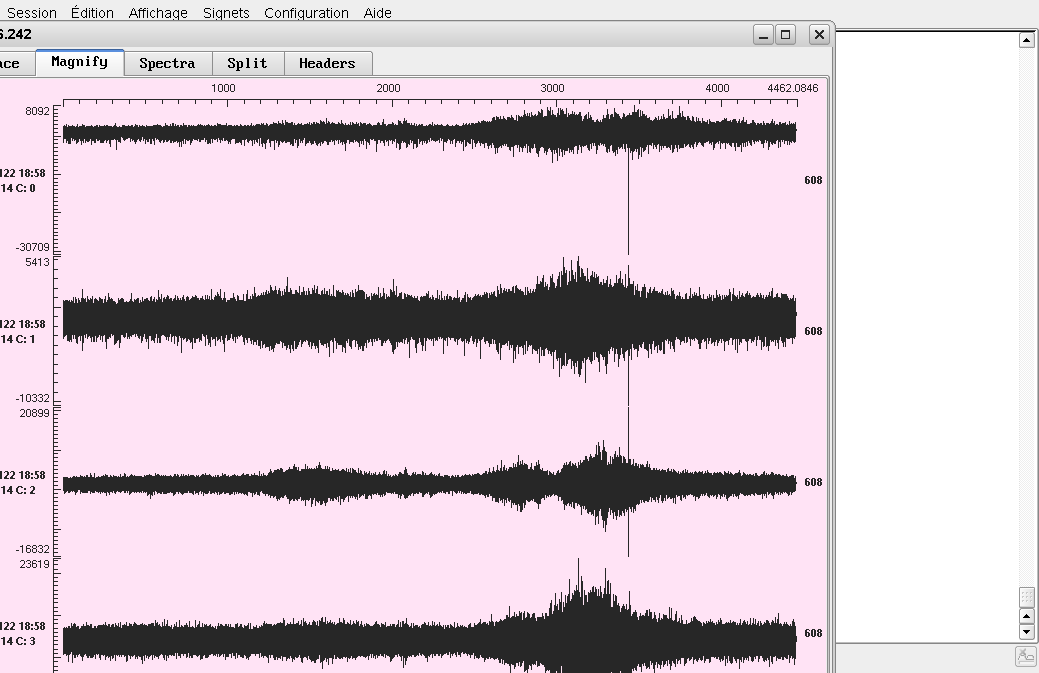
Task: Open the Configuration menu
Action: [306, 13]
